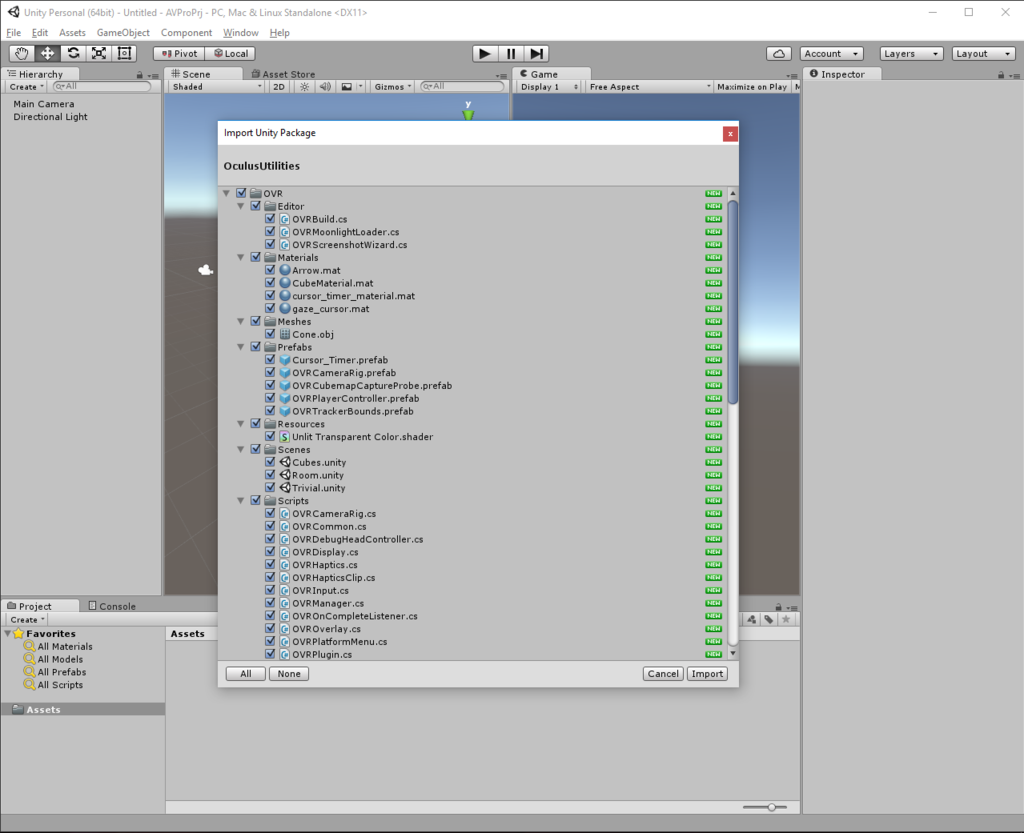Click the save search star icon
1024x833 pixels.
tap(786, 620)
